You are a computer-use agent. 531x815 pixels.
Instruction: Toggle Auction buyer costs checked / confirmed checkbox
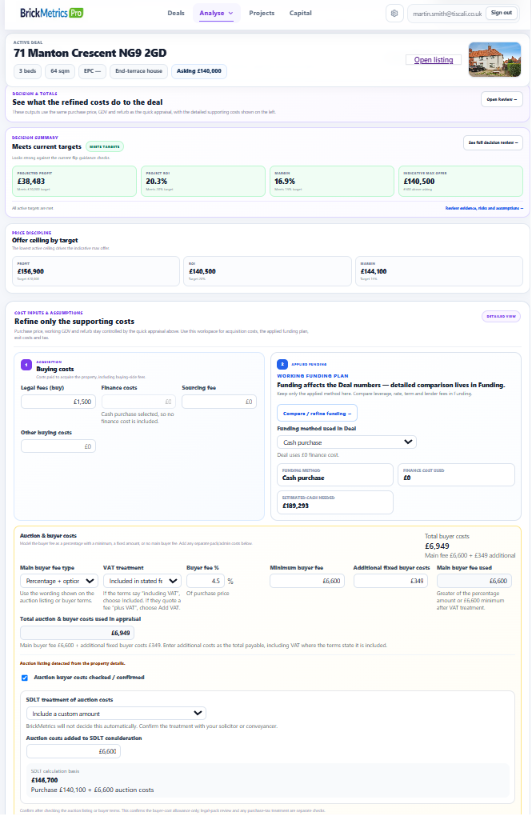(24, 678)
